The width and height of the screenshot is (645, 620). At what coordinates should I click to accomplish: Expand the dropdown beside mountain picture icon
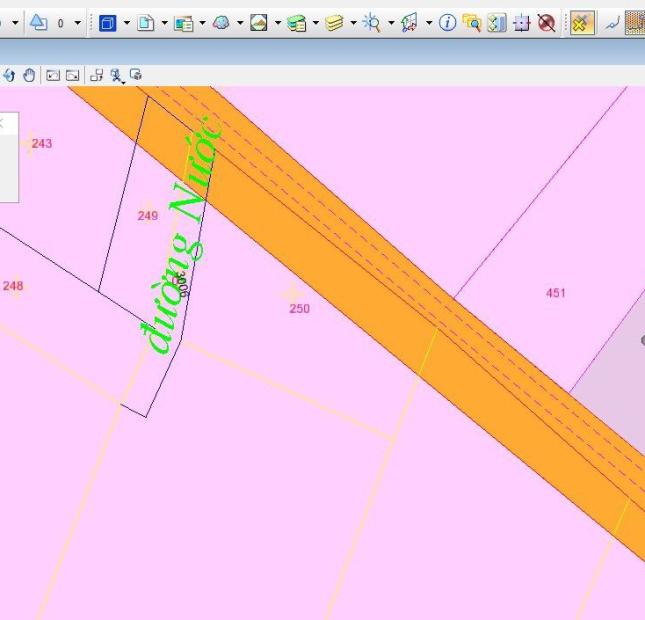coord(278,23)
